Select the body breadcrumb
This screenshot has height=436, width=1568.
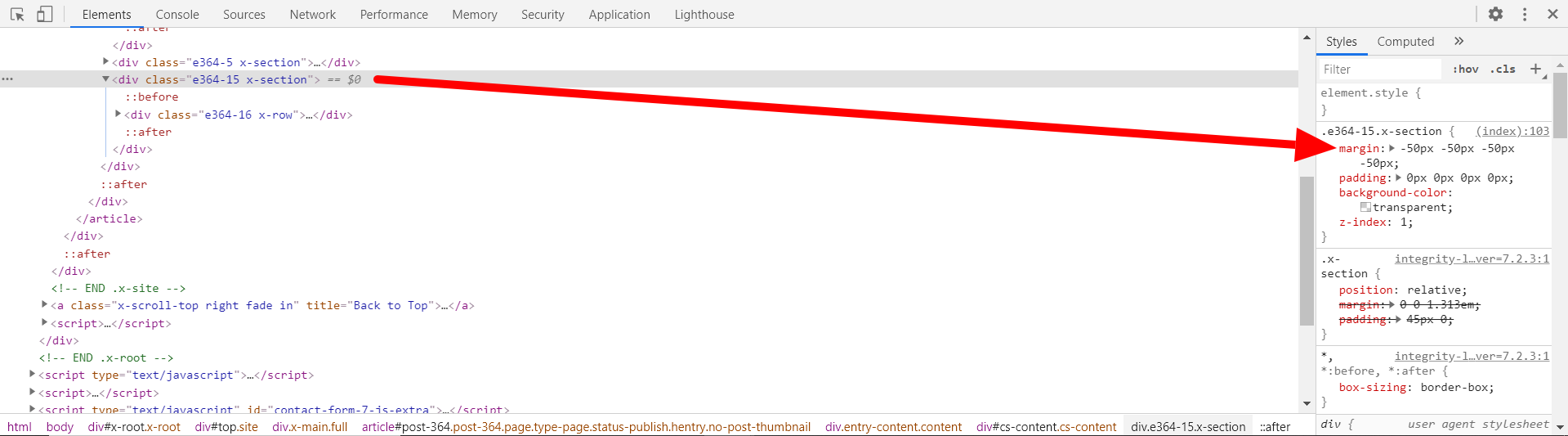[x=60, y=426]
